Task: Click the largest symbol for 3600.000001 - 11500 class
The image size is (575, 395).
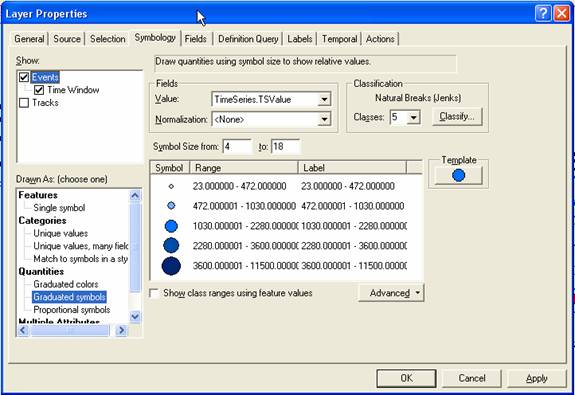Action: pyautogui.click(x=171, y=266)
